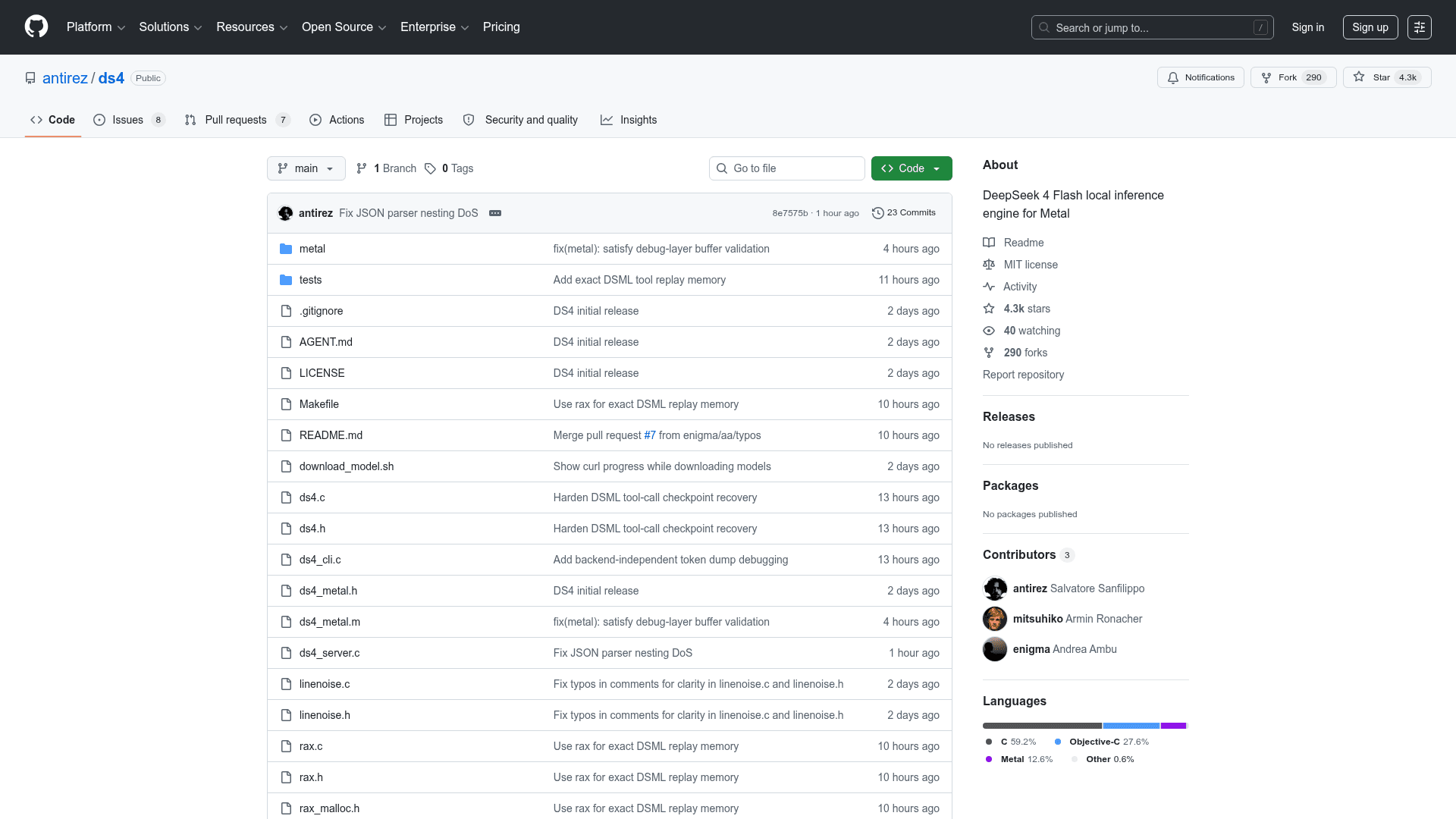The image size is (1456, 819).
Task: Expand the Solutions menu
Action: [171, 27]
